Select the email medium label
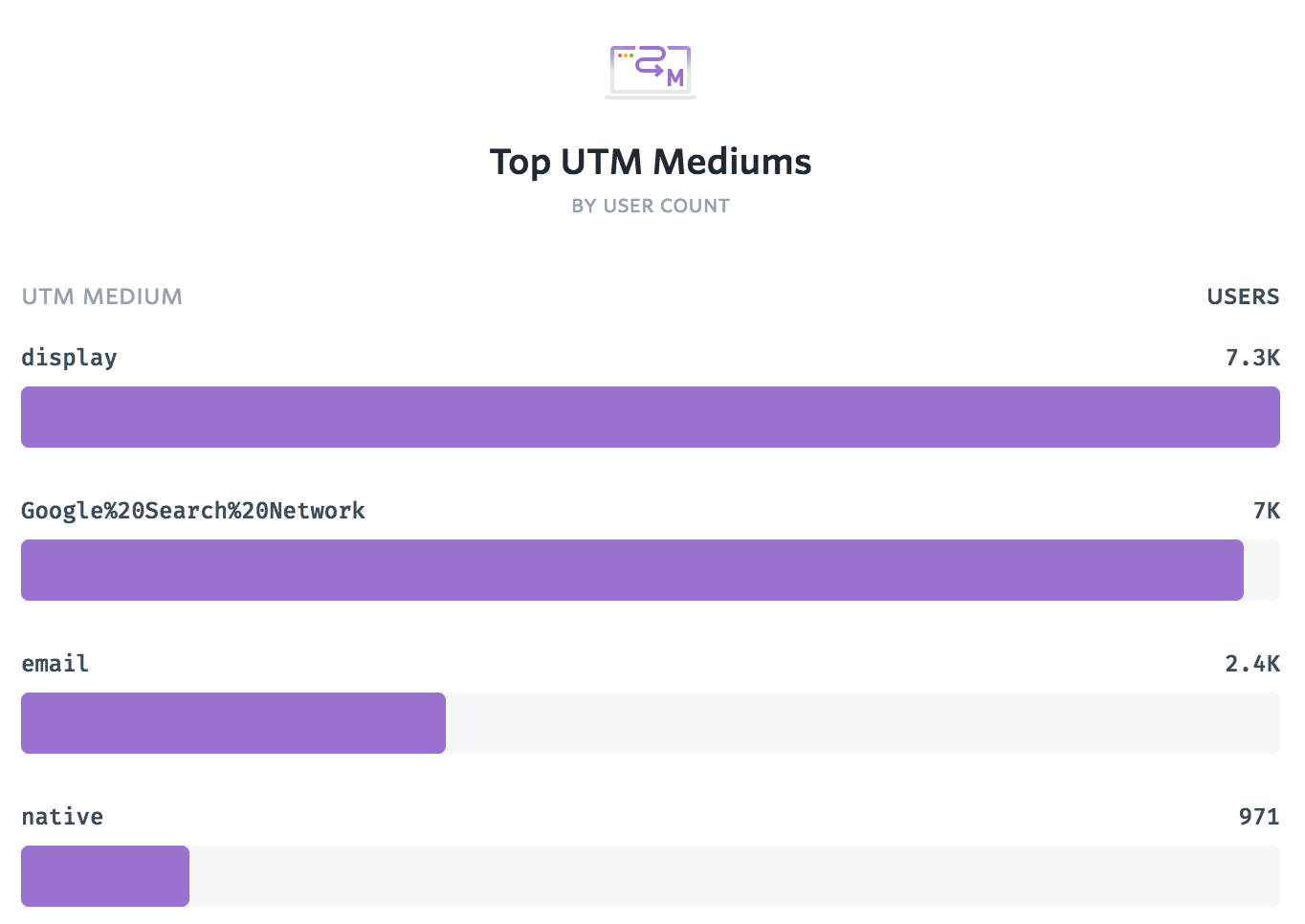Image resolution: width=1305 pixels, height=924 pixels. (x=55, y=664)
